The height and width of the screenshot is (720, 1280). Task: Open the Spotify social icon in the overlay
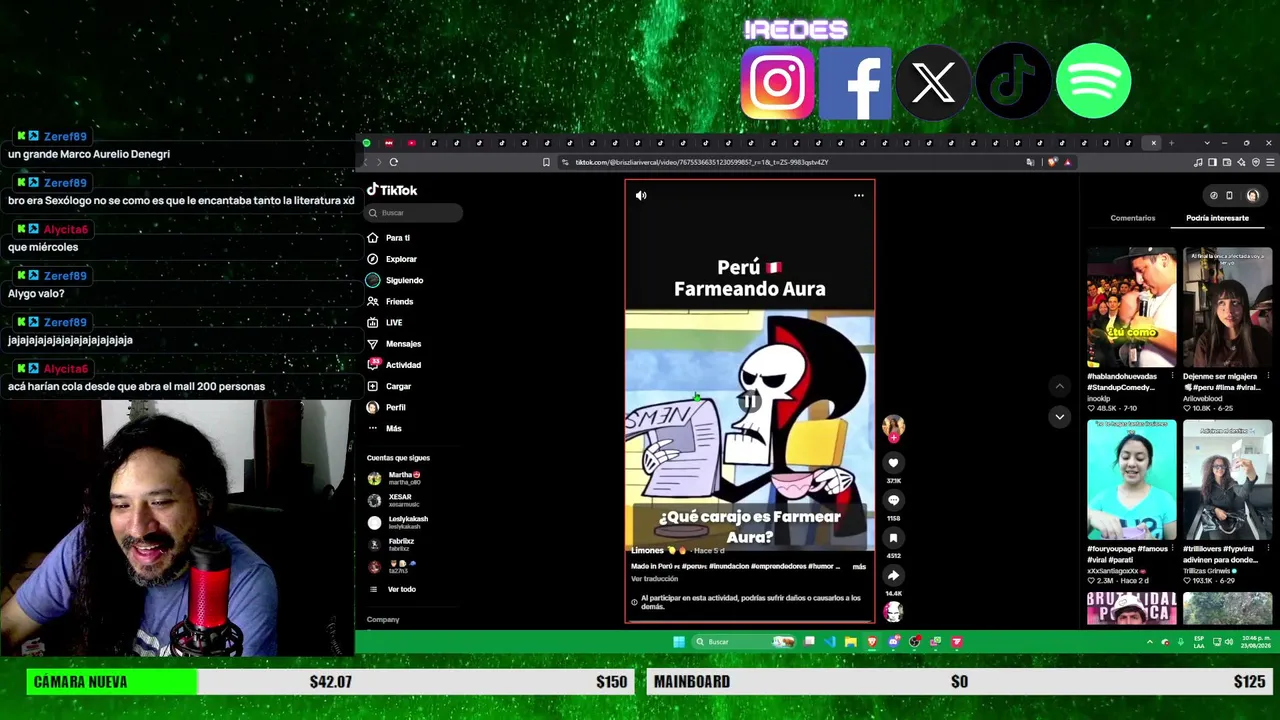pos(1093,81)
